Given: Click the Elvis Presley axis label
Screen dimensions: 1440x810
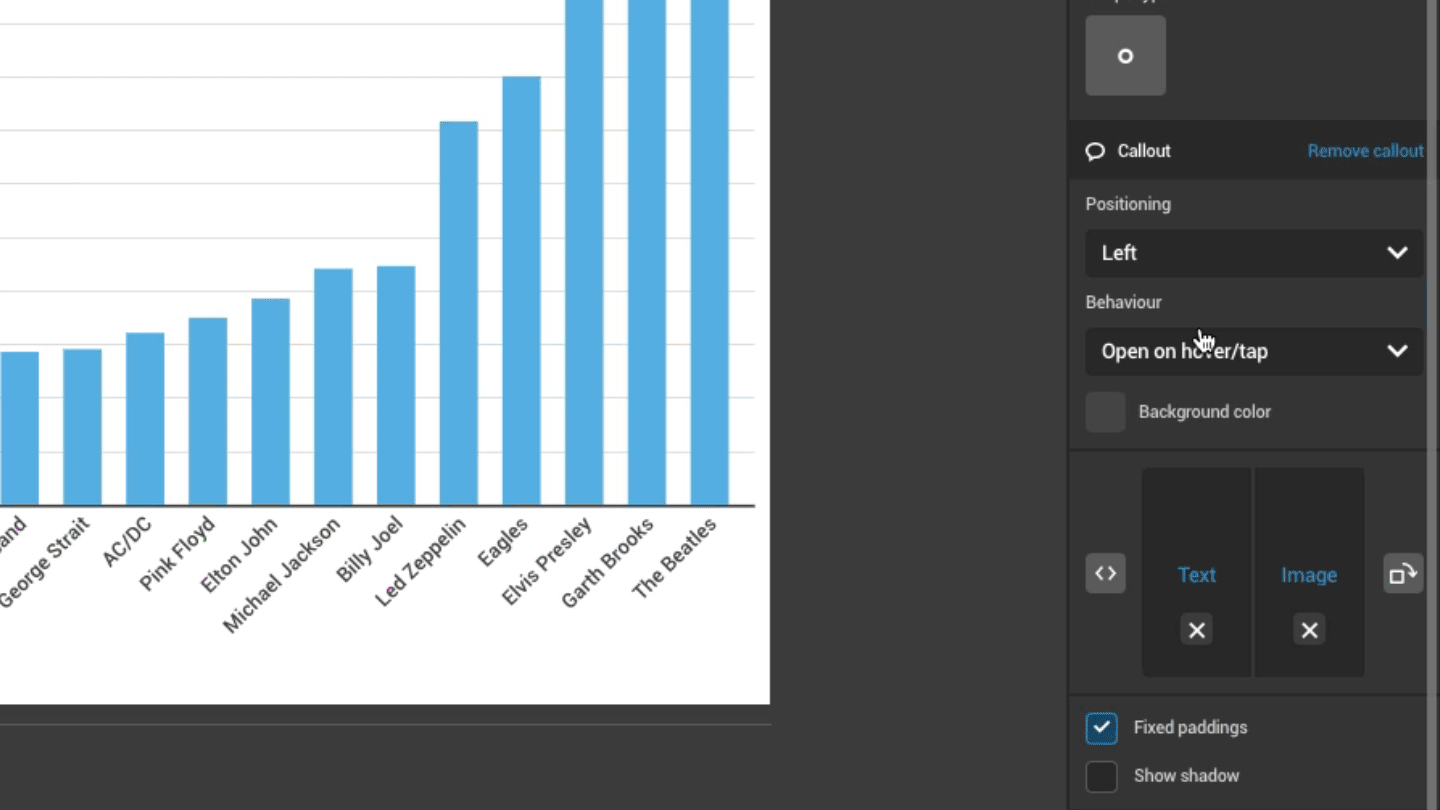Looking at the screenshot, I should coord(547,561).
